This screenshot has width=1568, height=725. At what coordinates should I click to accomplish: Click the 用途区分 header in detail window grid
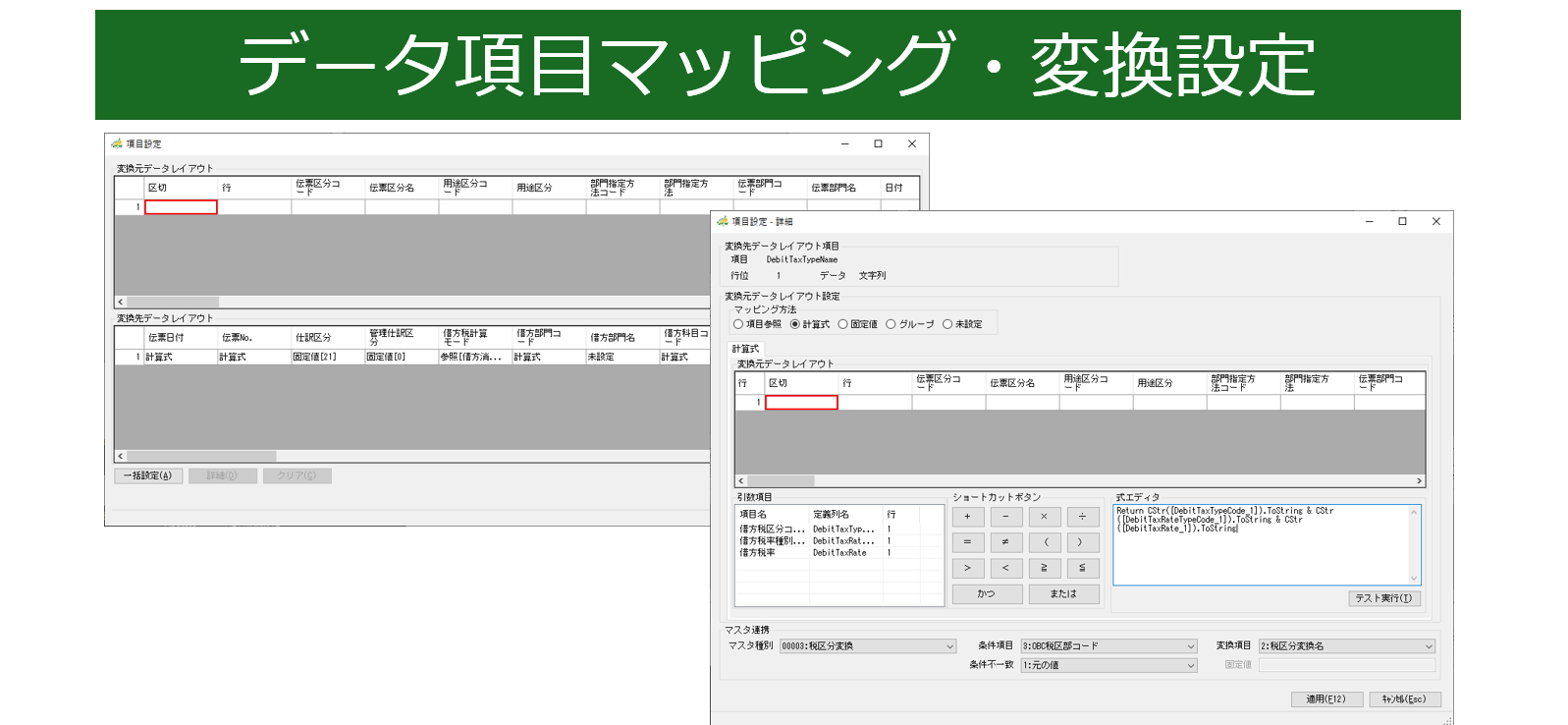click(1169, 383)
